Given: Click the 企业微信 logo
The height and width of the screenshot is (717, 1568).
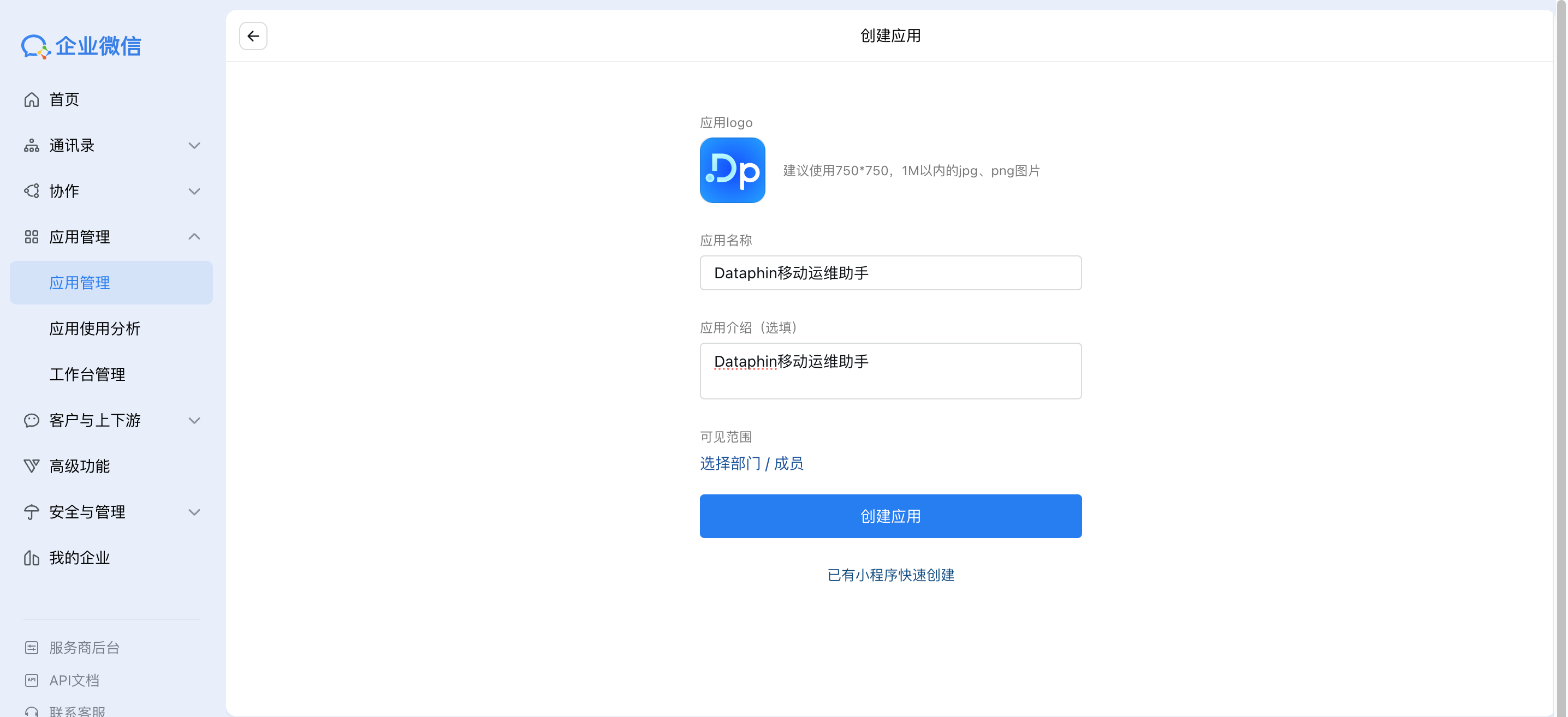Looking at the screenshot, I should (81, 46).
